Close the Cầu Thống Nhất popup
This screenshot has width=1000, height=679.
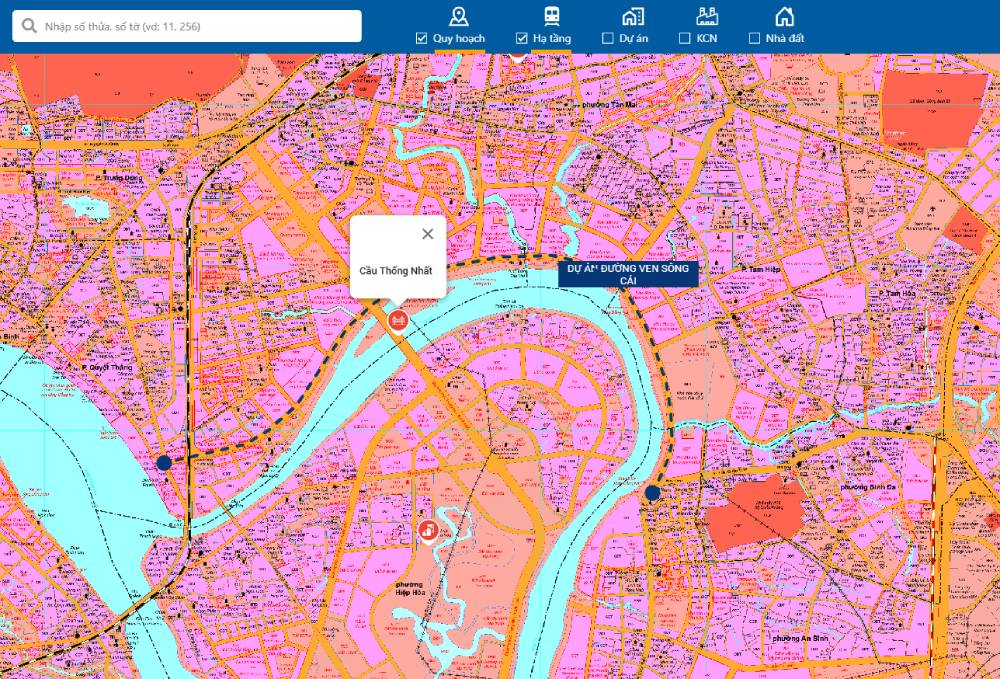click(x=428, y=234)
